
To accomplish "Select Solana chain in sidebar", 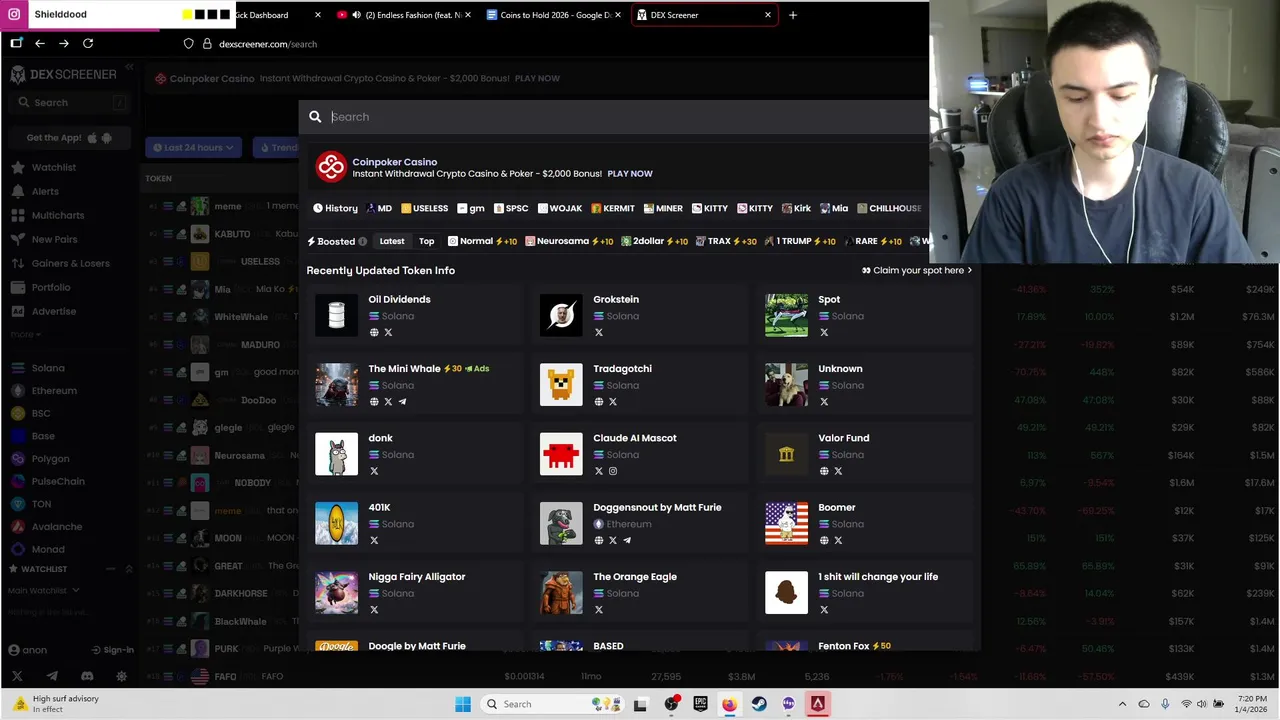I will tap(48, 368).
